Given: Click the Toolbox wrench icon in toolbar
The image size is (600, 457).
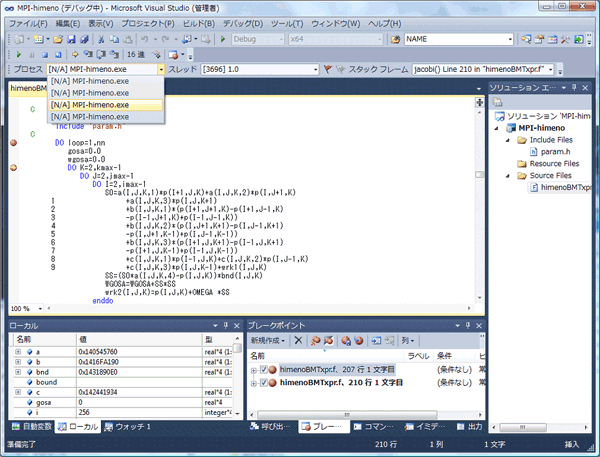Looking at the screenshot, I should pos(565,39).
